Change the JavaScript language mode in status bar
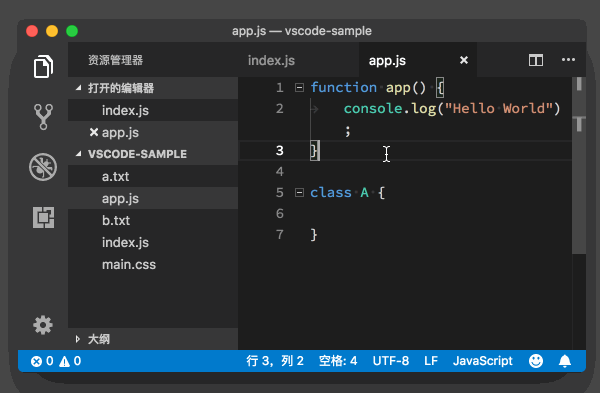 tap(483, 361)
